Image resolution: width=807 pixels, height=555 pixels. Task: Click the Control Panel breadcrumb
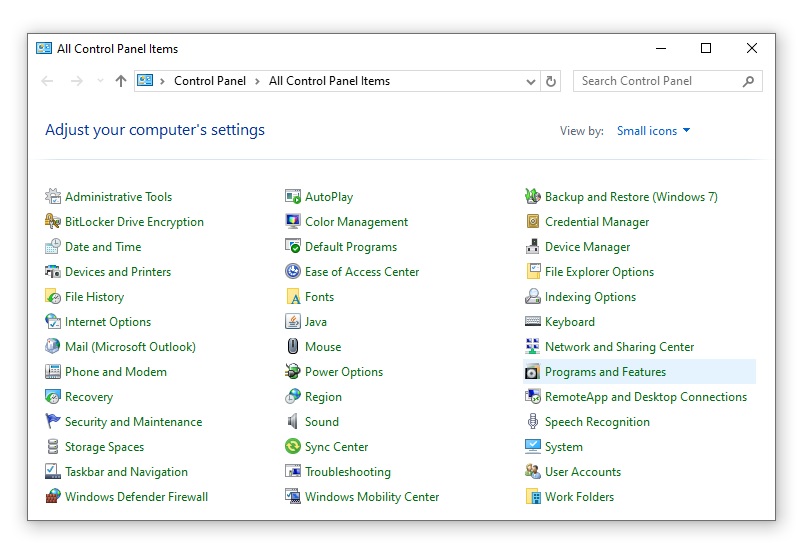tap(210, 81)
